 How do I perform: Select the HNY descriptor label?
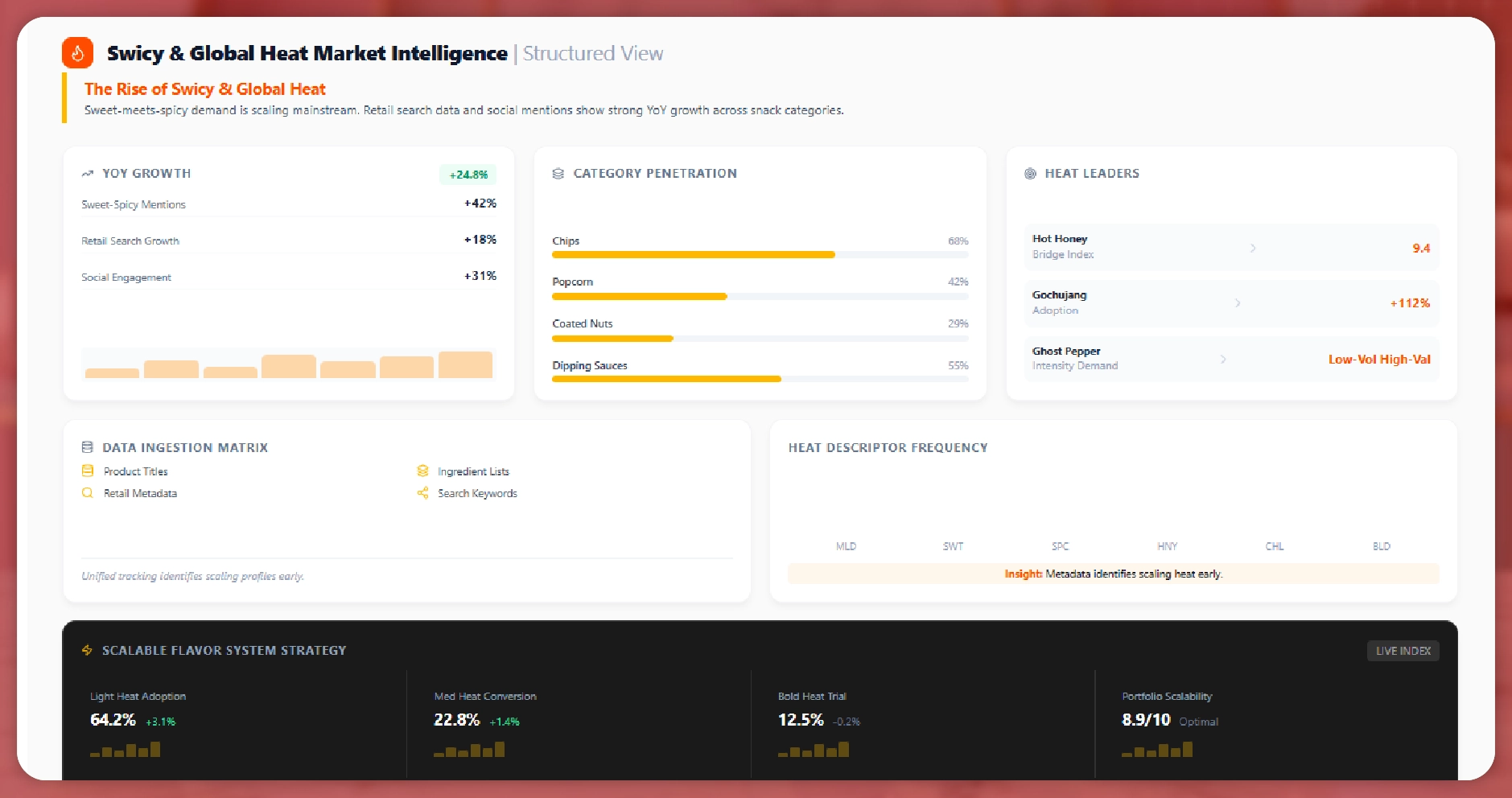(1167, 546)
